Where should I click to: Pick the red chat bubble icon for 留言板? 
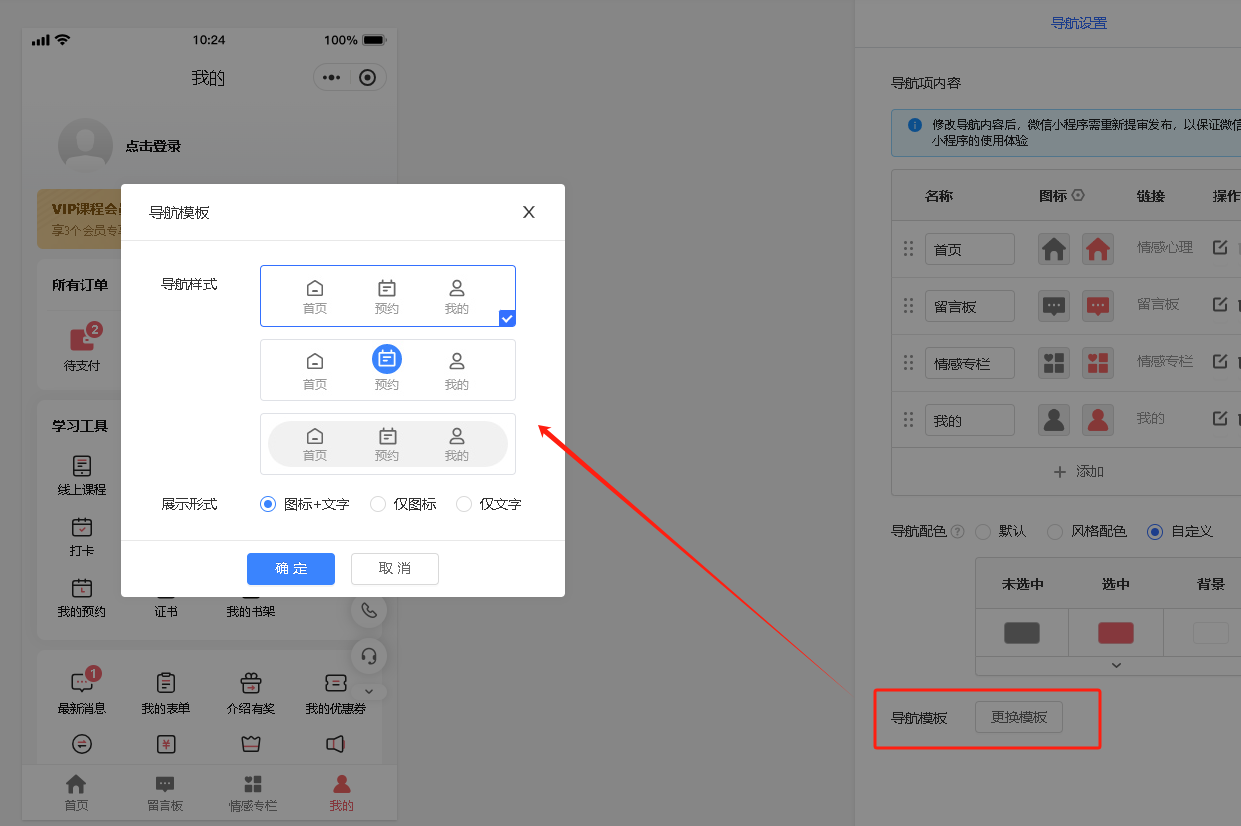click(x=1098, y=306)
